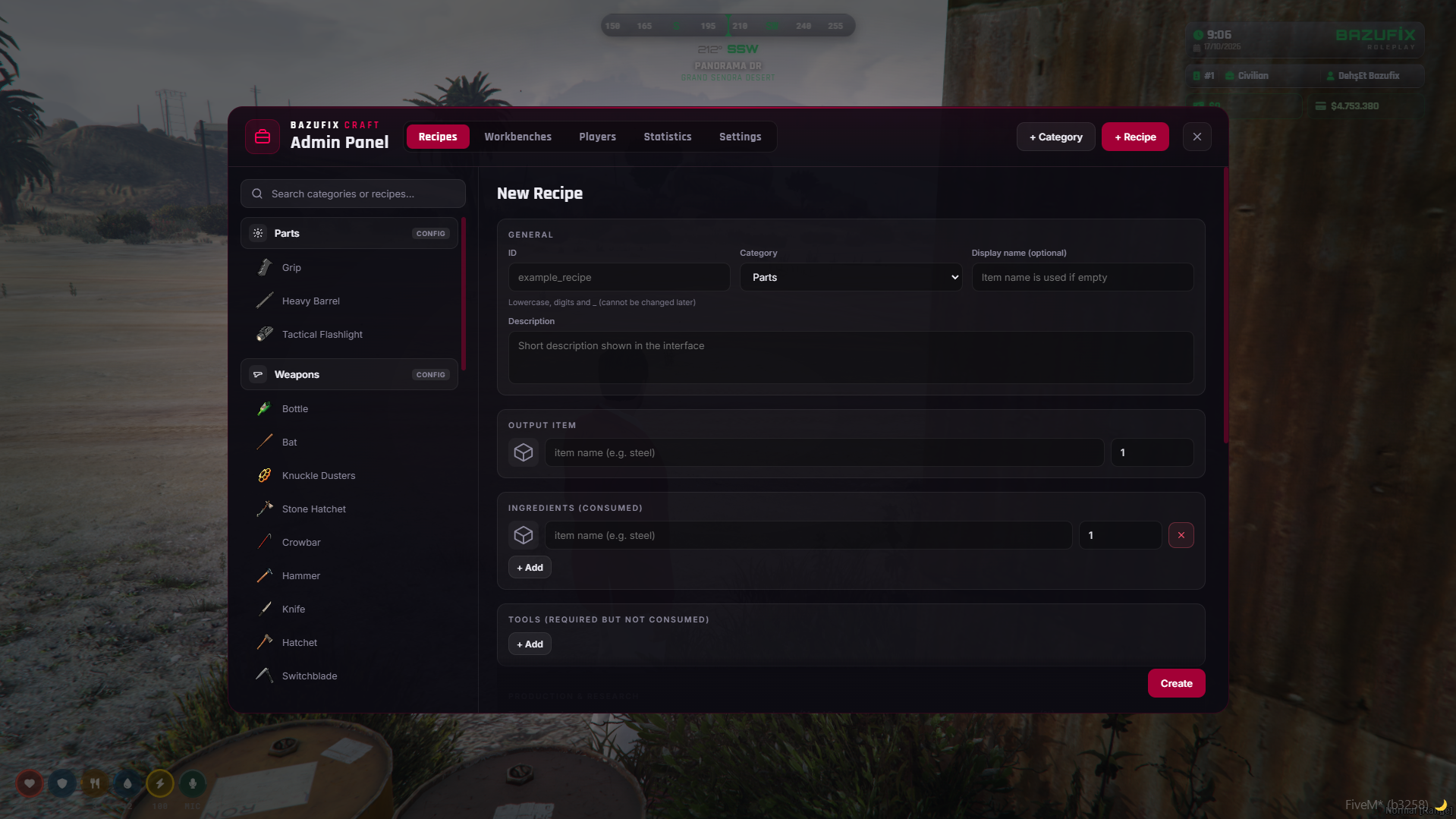This screenshot has height=819, width=1456.
Task: Click the Bottle weapon icon
Action: coord(265,408)
